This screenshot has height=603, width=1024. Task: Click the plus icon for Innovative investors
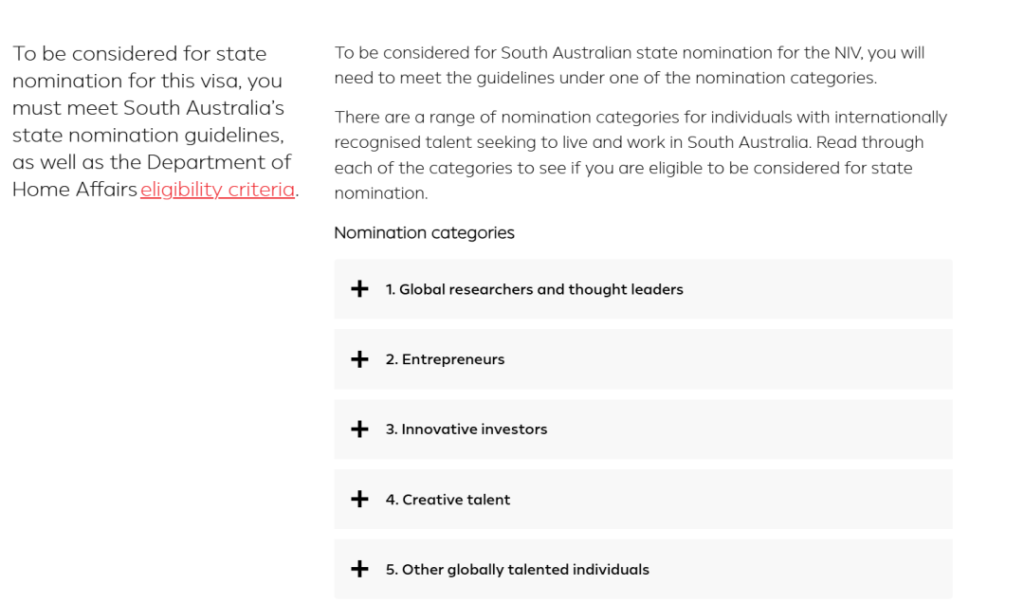click(359, 429)
